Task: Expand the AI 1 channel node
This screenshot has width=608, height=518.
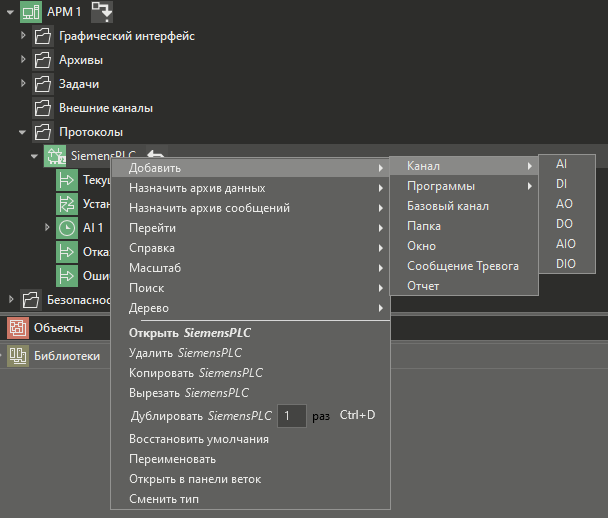Action: pyautogui.click(x=47, y=227)
